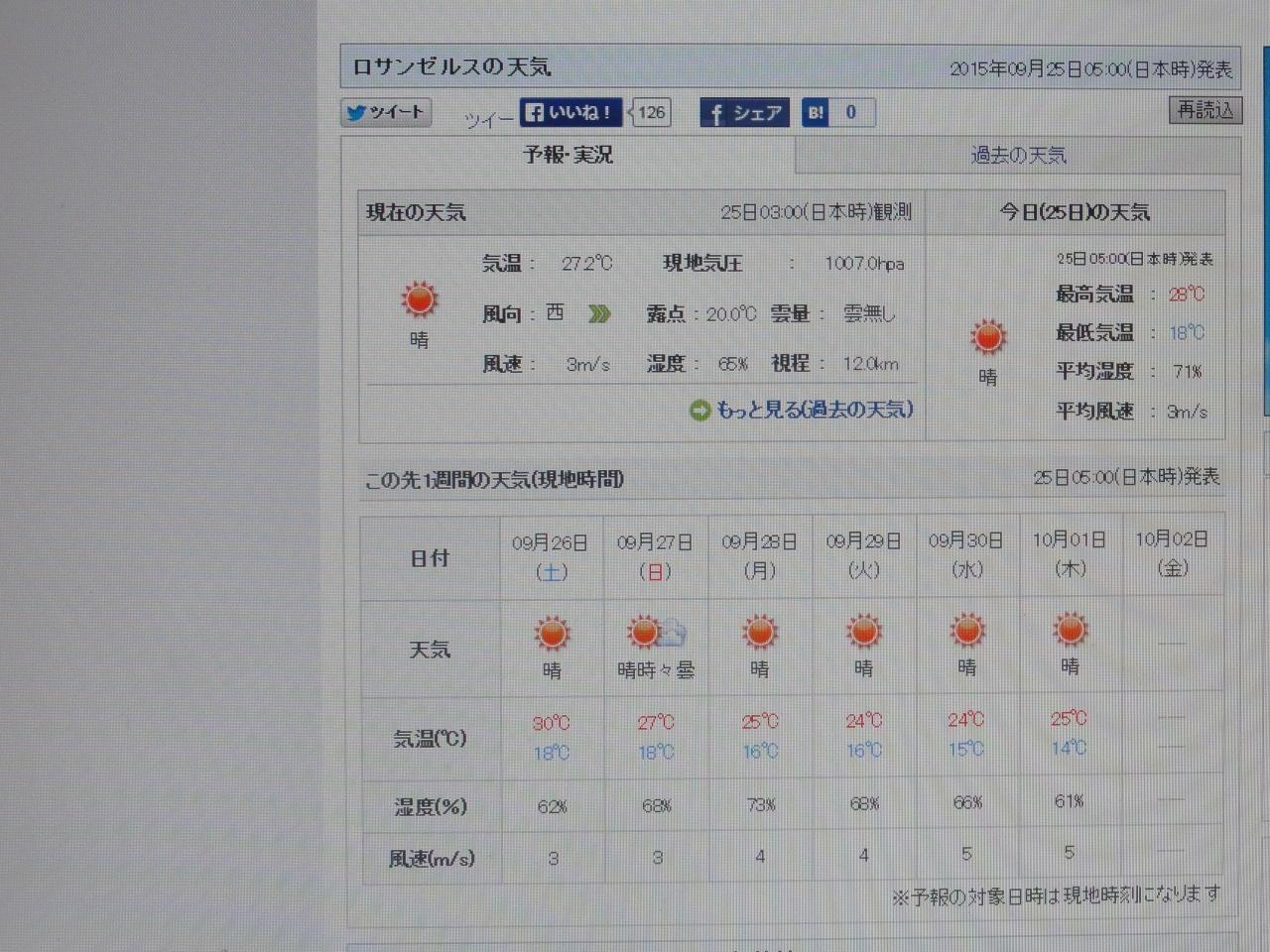Click the 09月27日 partly cloudy icon

click(656, 632)
